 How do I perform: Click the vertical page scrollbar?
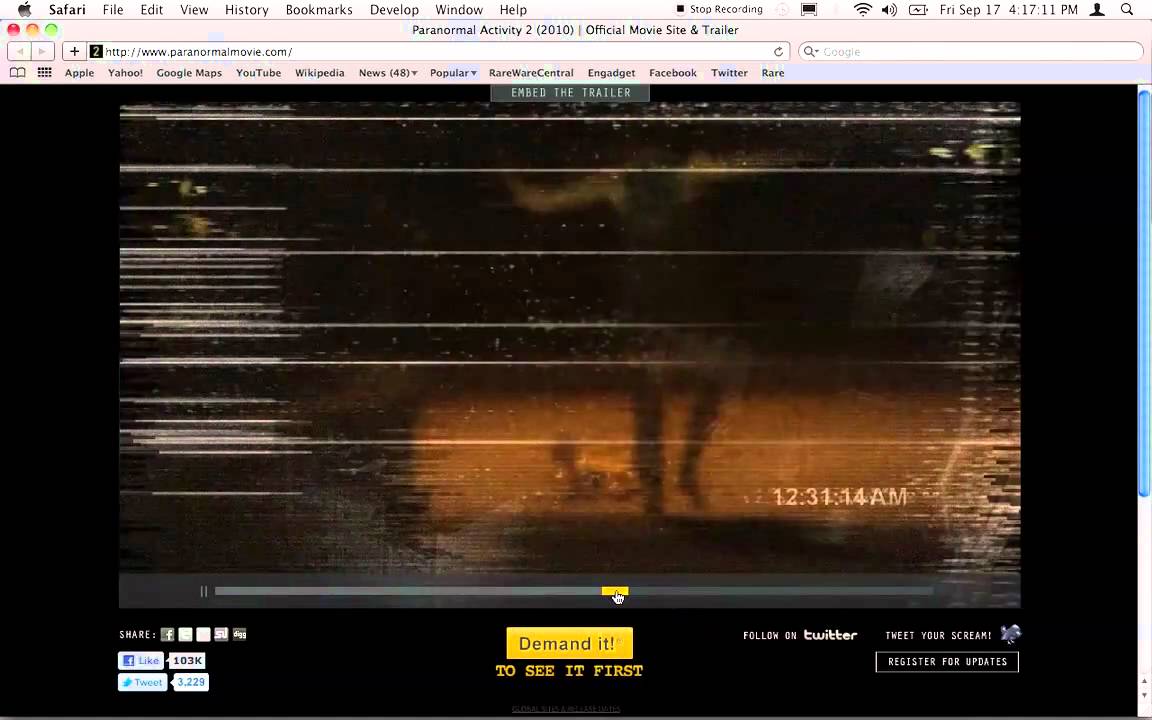(1144, 293)
